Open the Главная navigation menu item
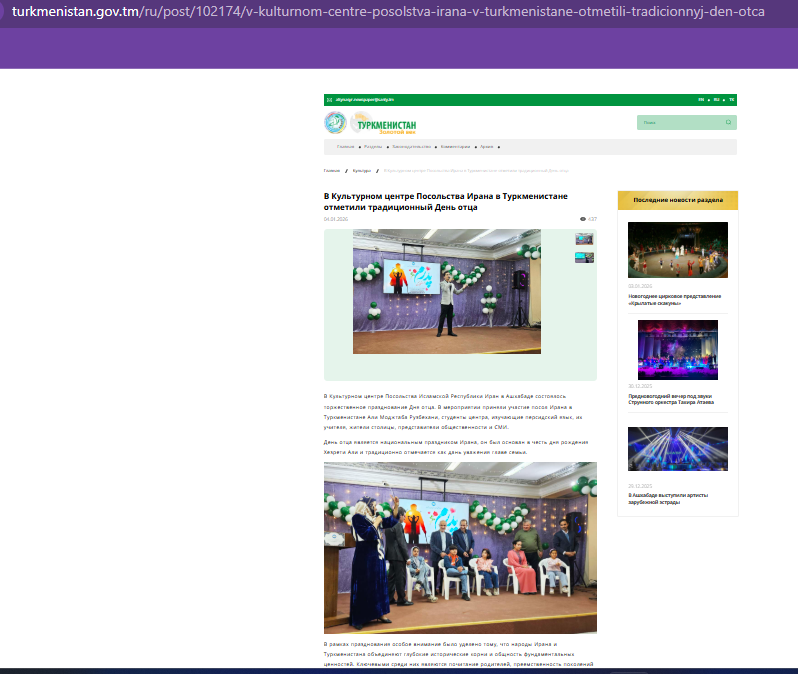The height and width of the screenshot is (674, 798). pos(345,147)
